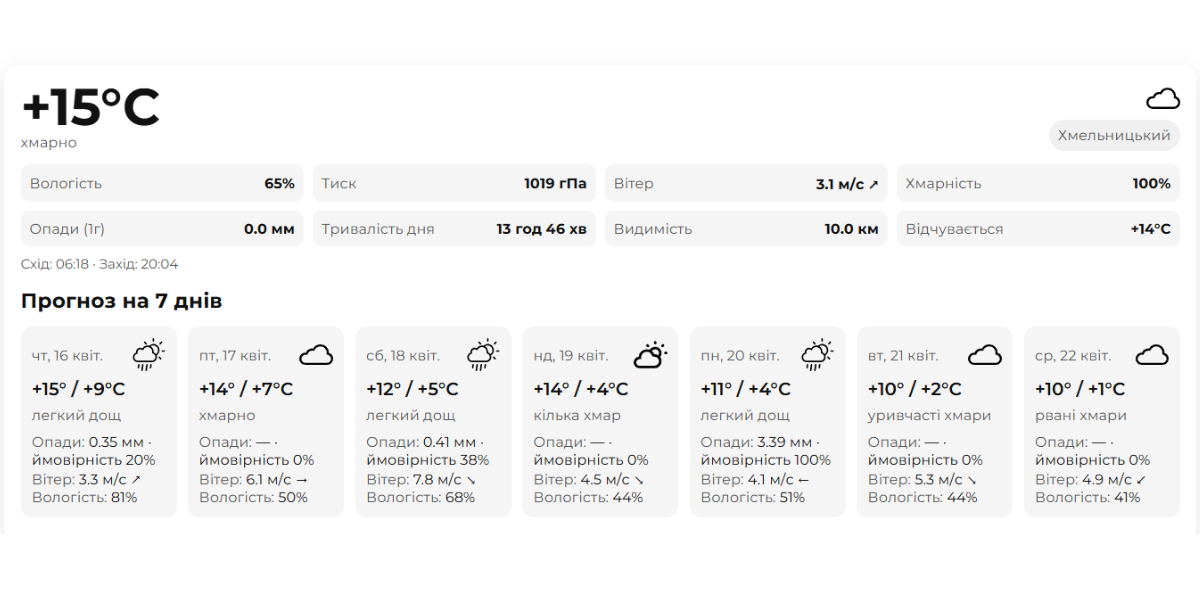Click the Прогноз на 7 днів heading
Screen dimensions: 1200x600
point(121,301)
